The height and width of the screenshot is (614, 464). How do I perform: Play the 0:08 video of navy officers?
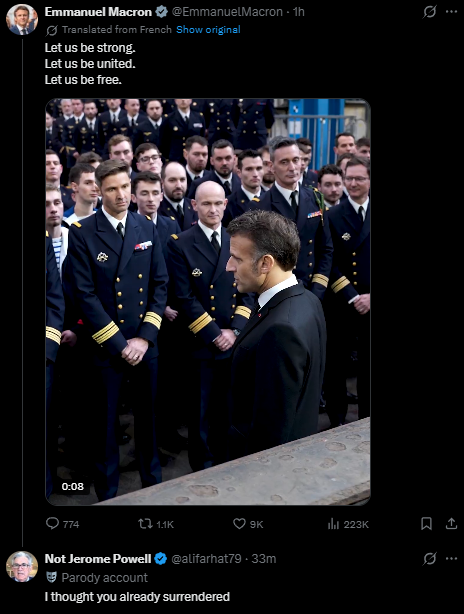pyautogui.click(x=208, y=302)
